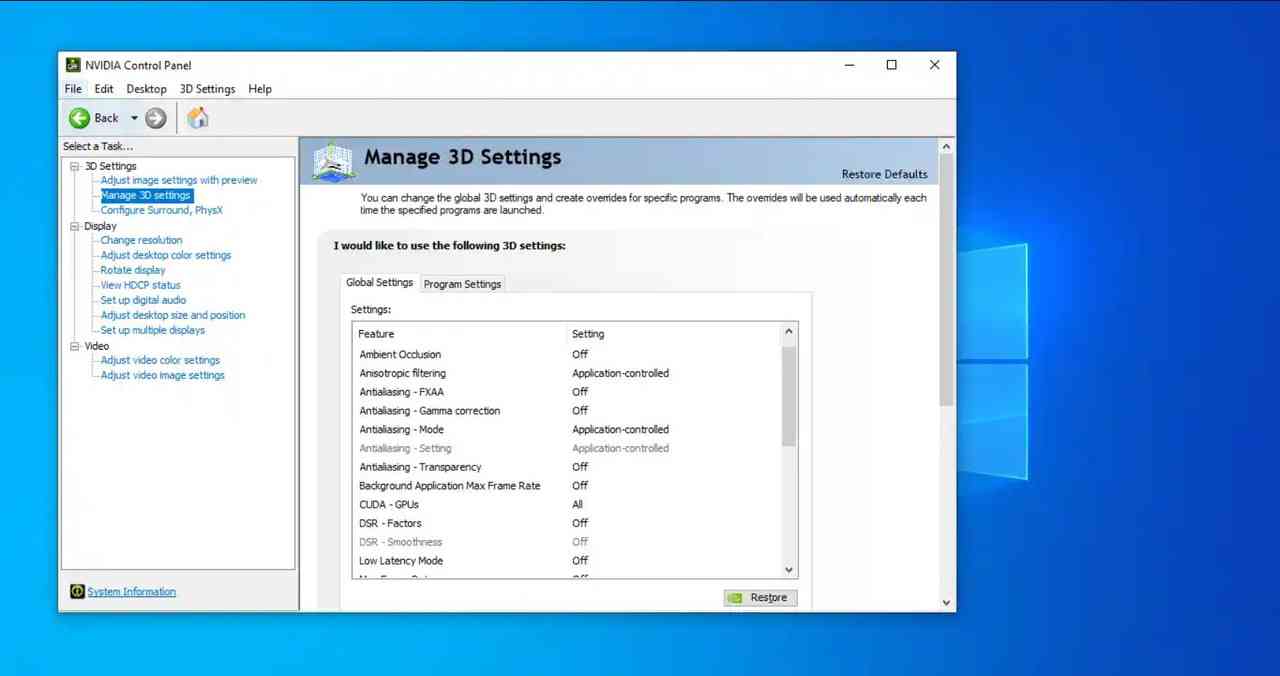Click the NVIDIA logo in title bar
This screenshot has width=1280, height=676.
coord(73,65)
